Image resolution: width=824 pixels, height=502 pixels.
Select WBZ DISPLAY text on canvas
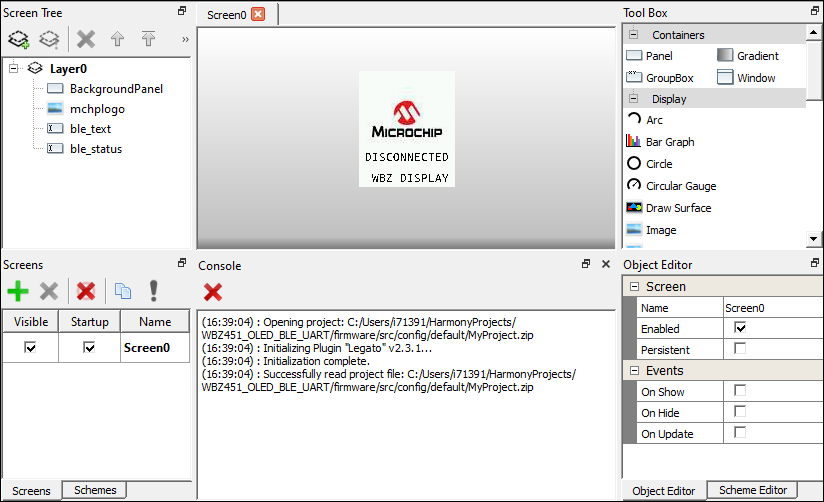click(x=409, y=178)
